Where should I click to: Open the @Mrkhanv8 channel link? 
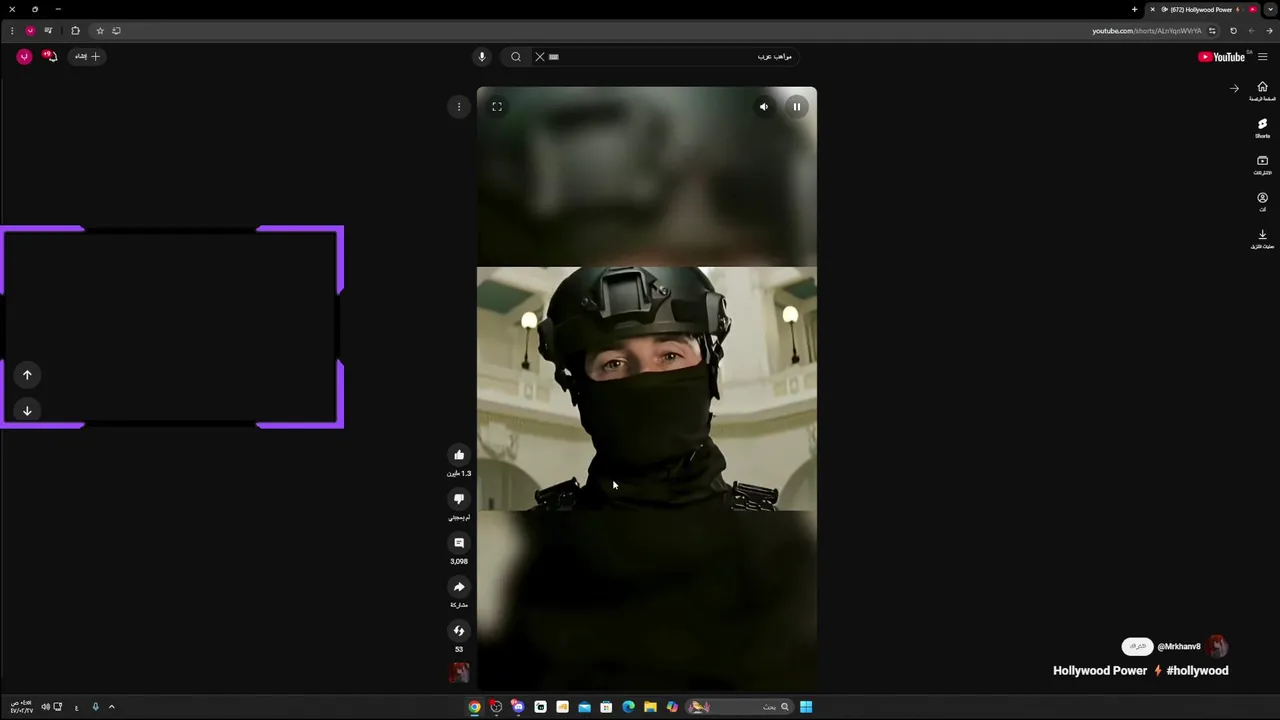click(x=1179, y=647)
